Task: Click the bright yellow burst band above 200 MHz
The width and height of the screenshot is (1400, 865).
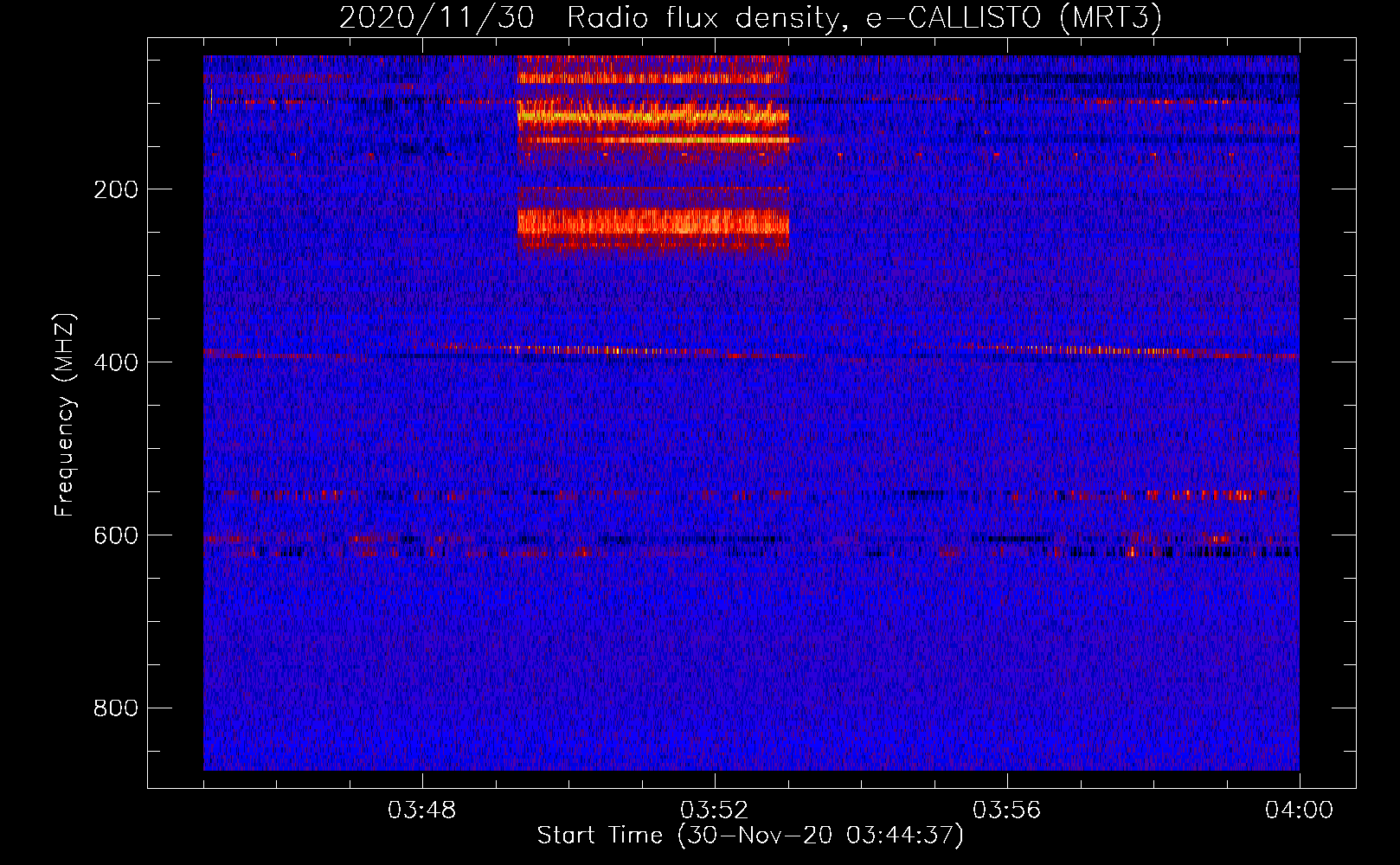Action: tap(653, 114)
